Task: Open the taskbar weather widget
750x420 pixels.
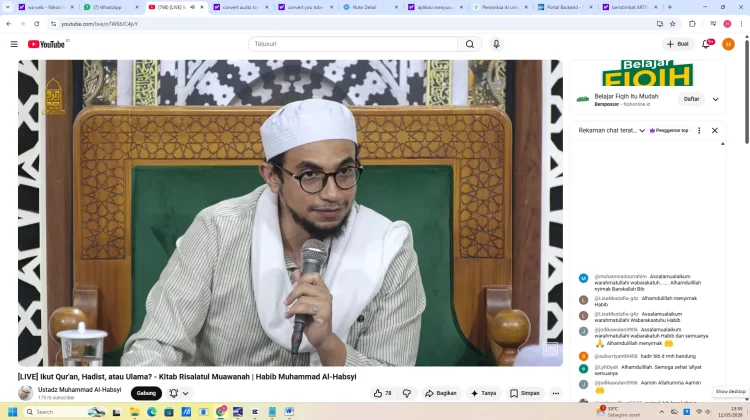Action: tap(619, 411)
